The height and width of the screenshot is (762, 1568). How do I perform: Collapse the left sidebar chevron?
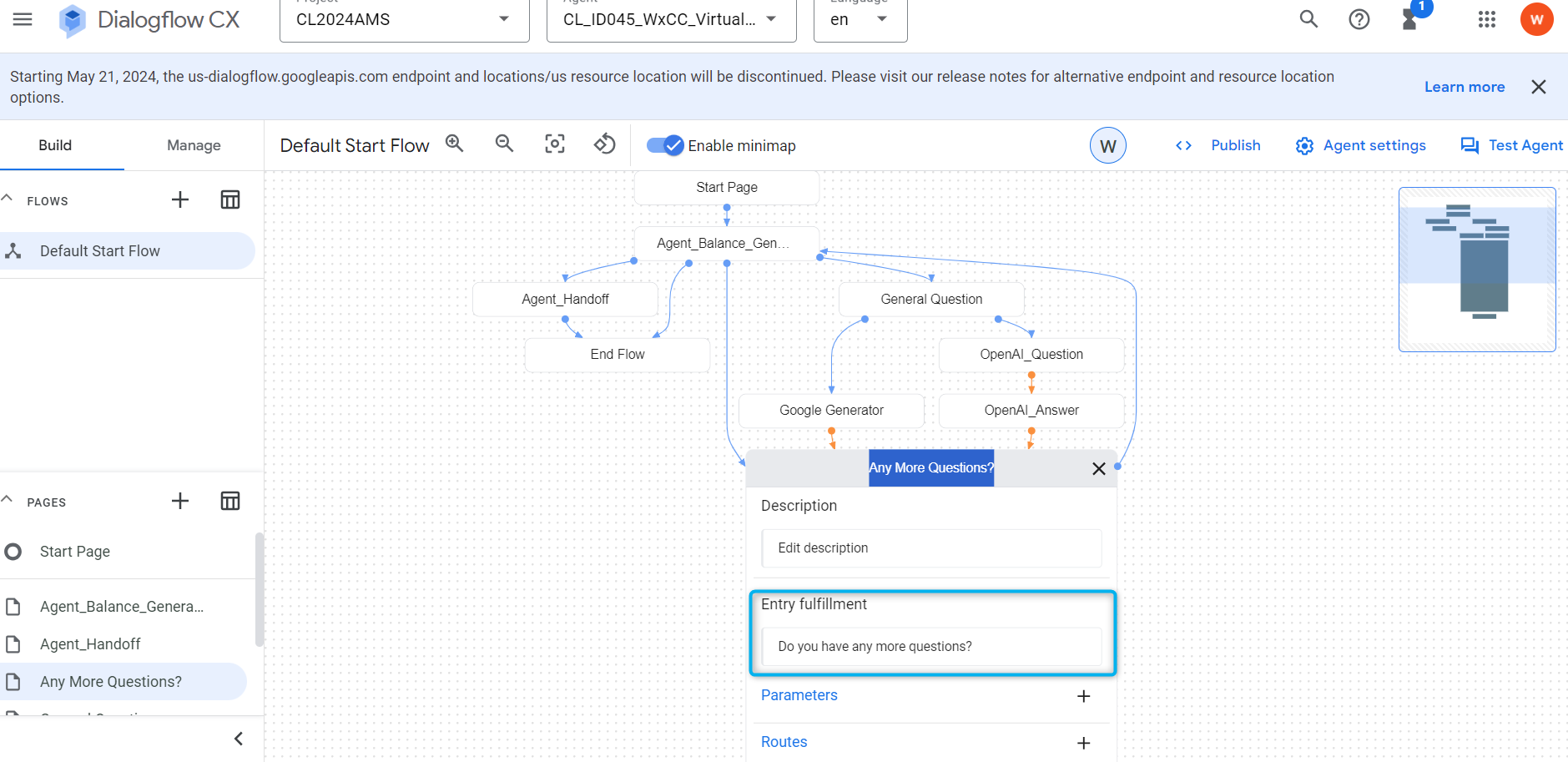(x=239, y=739)
